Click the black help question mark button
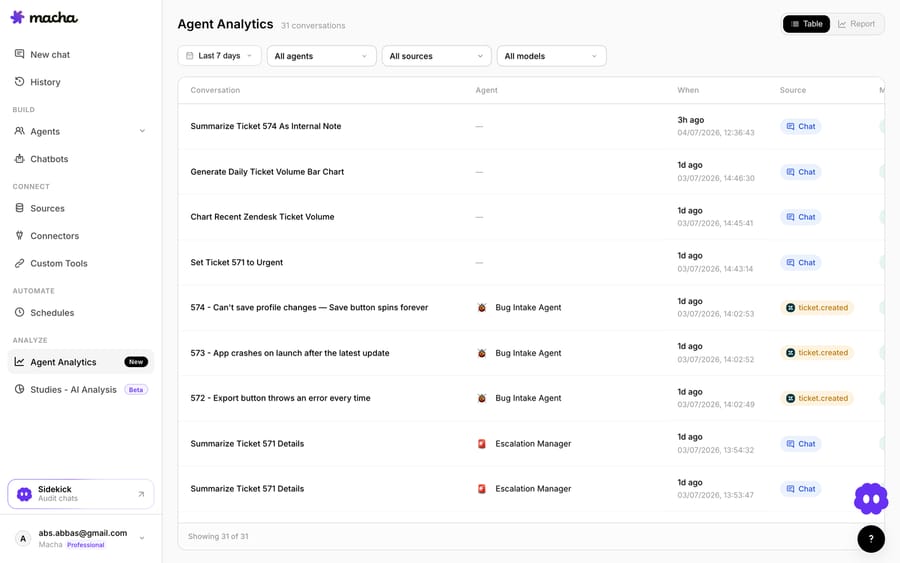Image resolution: width=900 pixels, height=563 pixels. pos(871,539)
